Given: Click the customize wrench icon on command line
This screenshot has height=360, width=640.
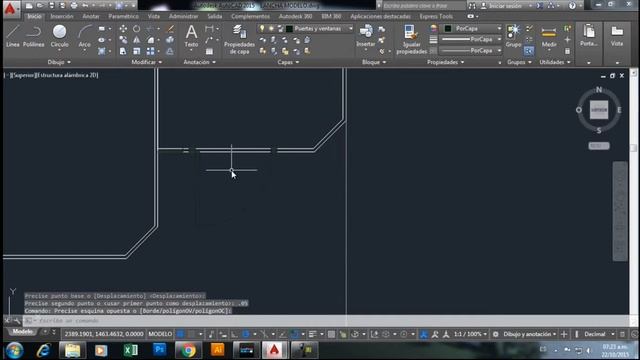Looking at the screenshot, I should (17, 321).
